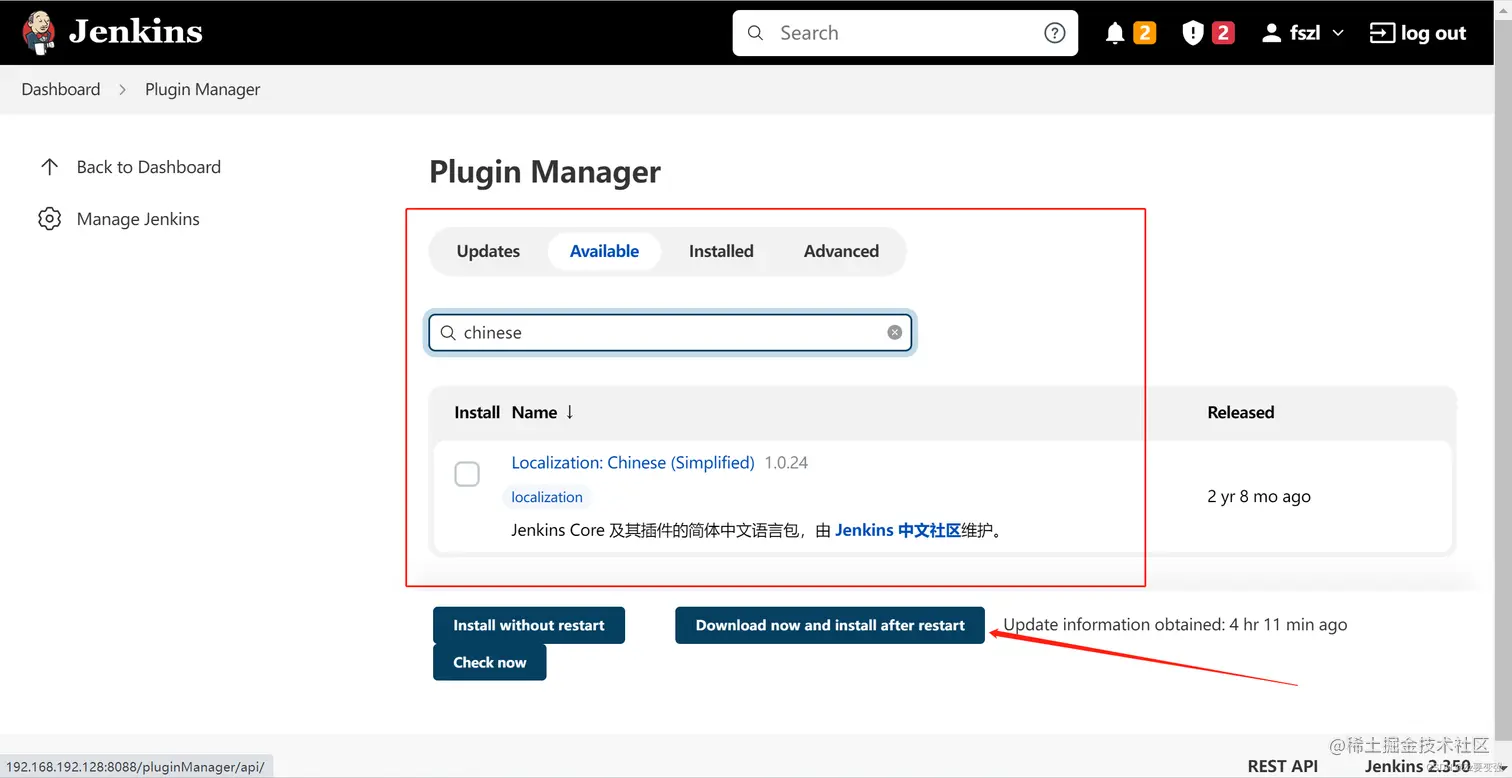This screenshot has width=1512, height=778.
Task: Check the Localization: Chinese (Simplified) install checkbox
Action: coord(467,474)
